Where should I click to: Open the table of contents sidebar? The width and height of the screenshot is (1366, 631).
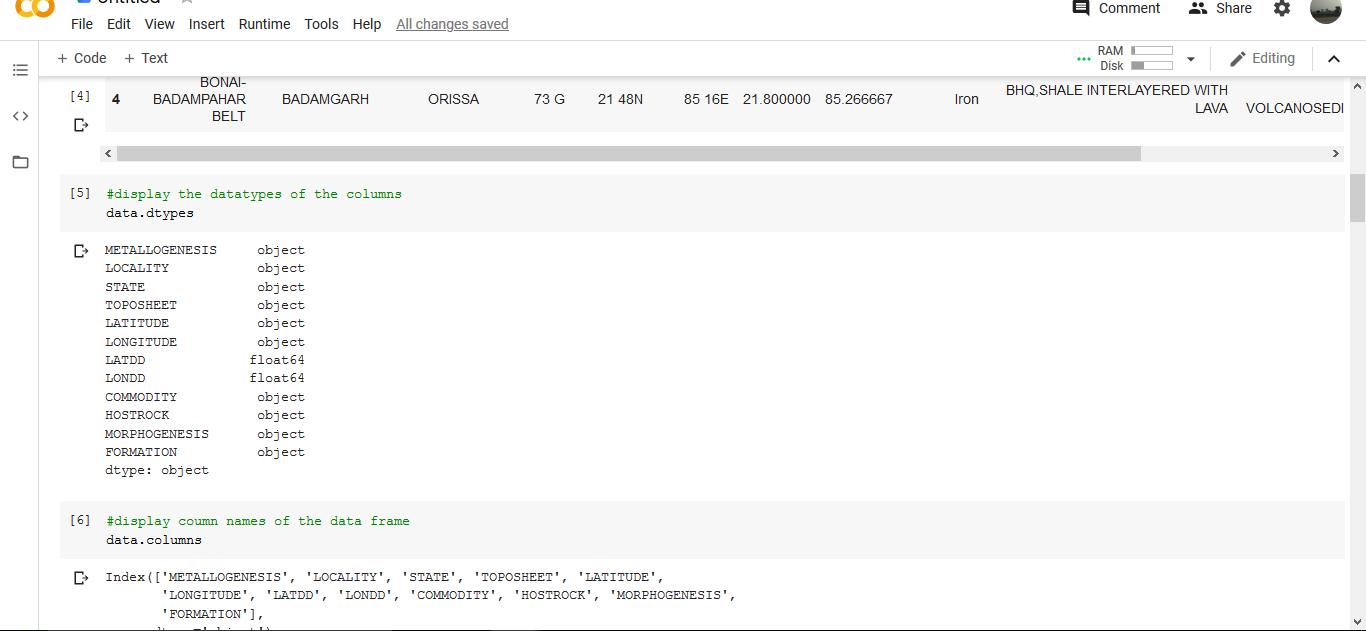[x=20, y=70]
